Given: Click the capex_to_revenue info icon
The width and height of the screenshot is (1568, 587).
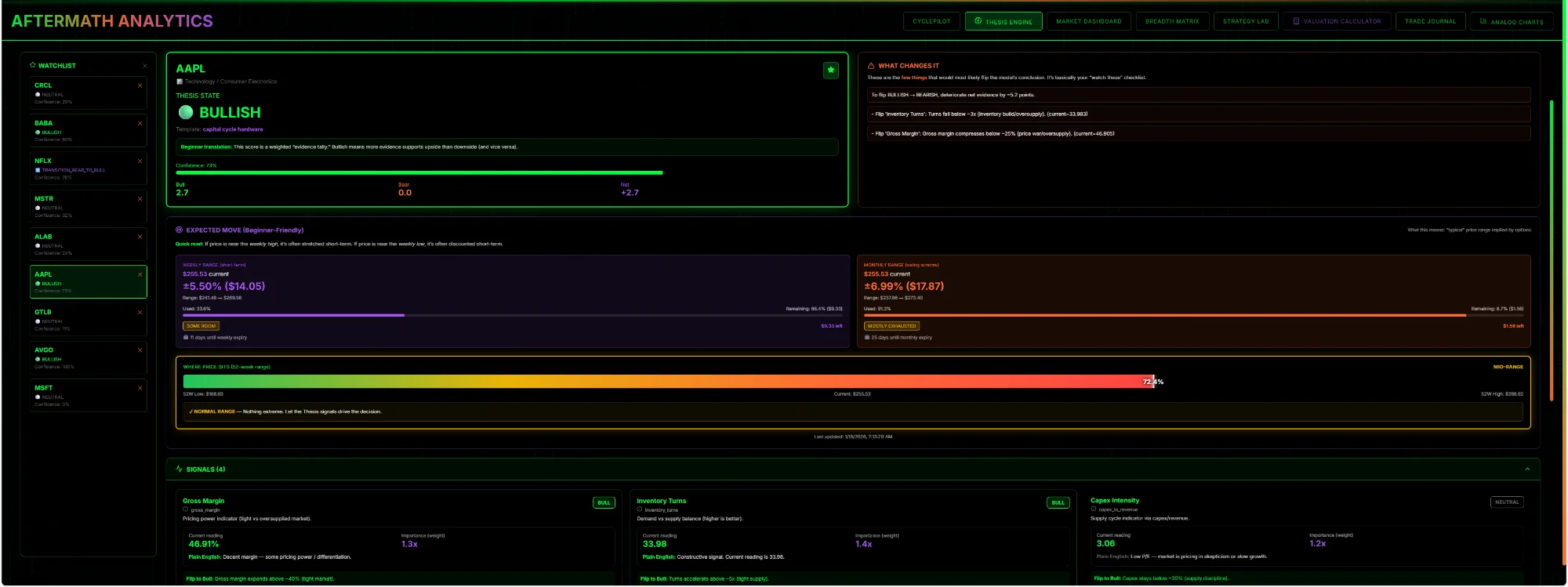Looking at the screenshot, I should coord(1094,509).
